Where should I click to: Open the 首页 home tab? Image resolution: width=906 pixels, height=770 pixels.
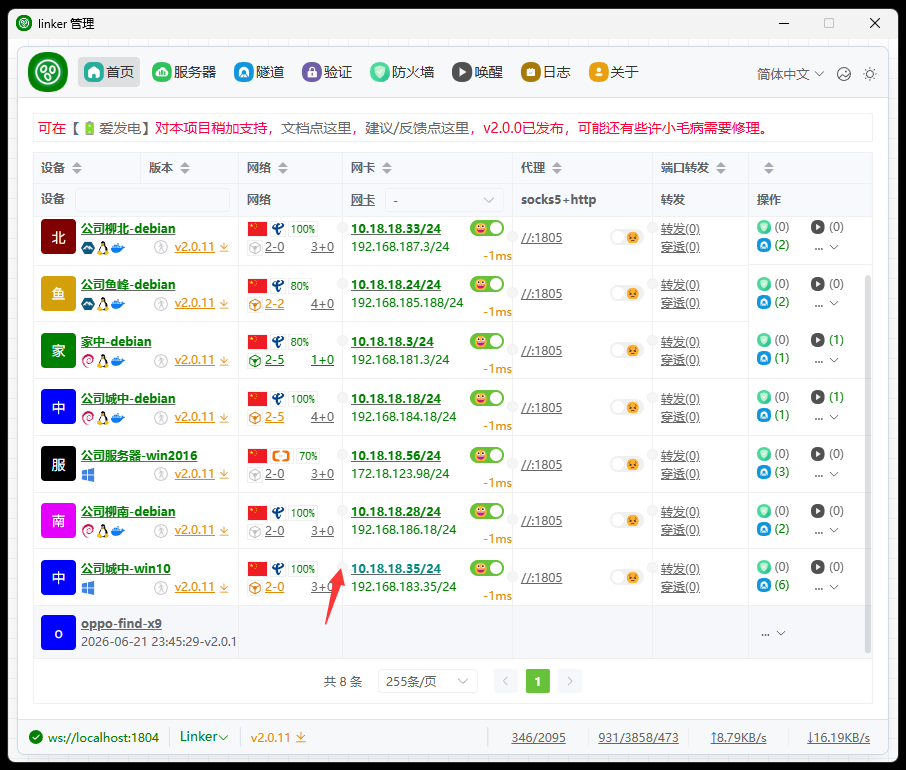coord(109,72)
